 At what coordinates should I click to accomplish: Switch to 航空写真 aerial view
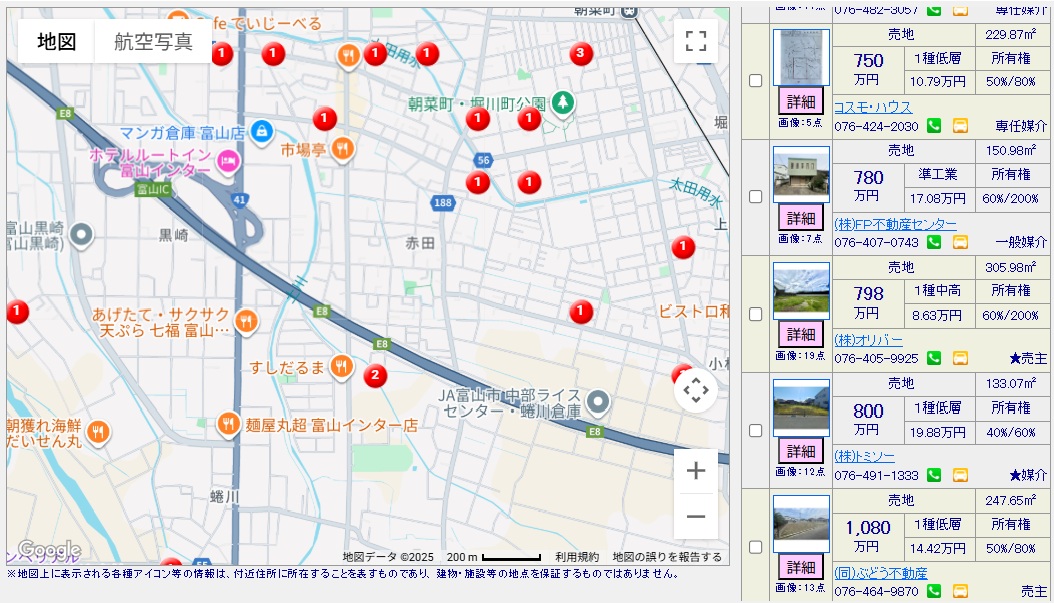point(153,42)
